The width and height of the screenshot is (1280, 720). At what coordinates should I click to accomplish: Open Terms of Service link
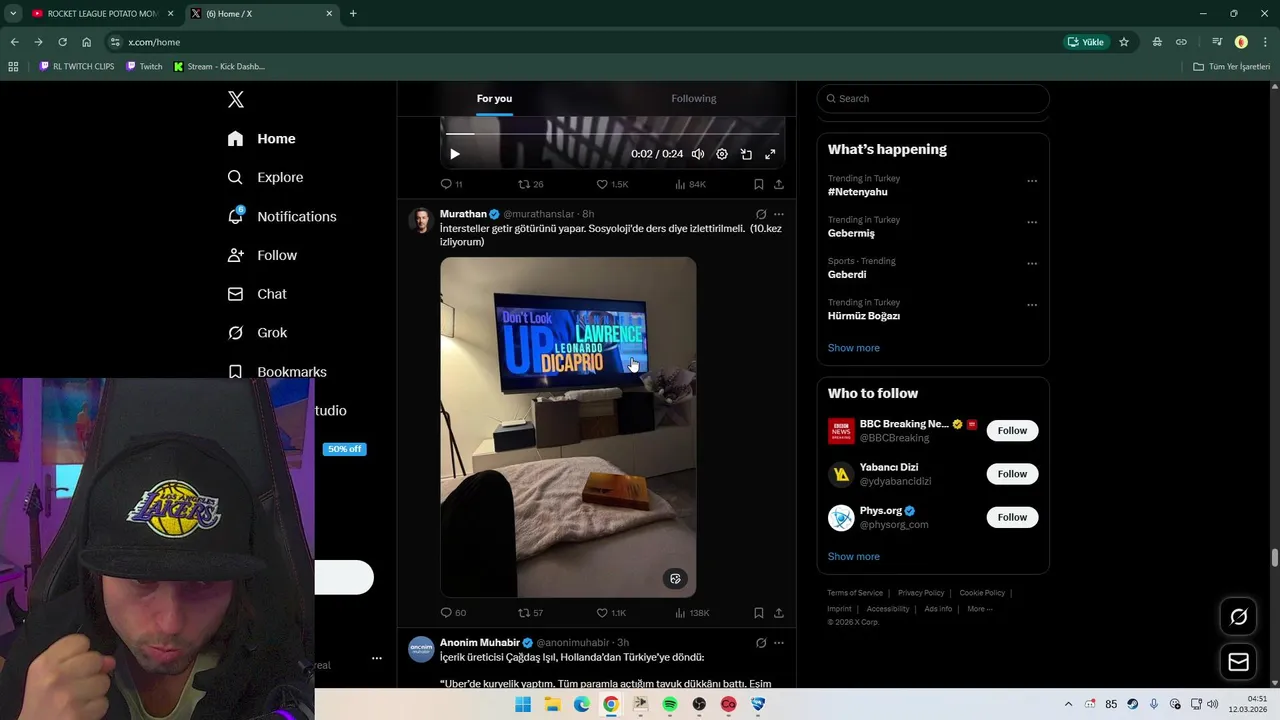click(855, 593)
